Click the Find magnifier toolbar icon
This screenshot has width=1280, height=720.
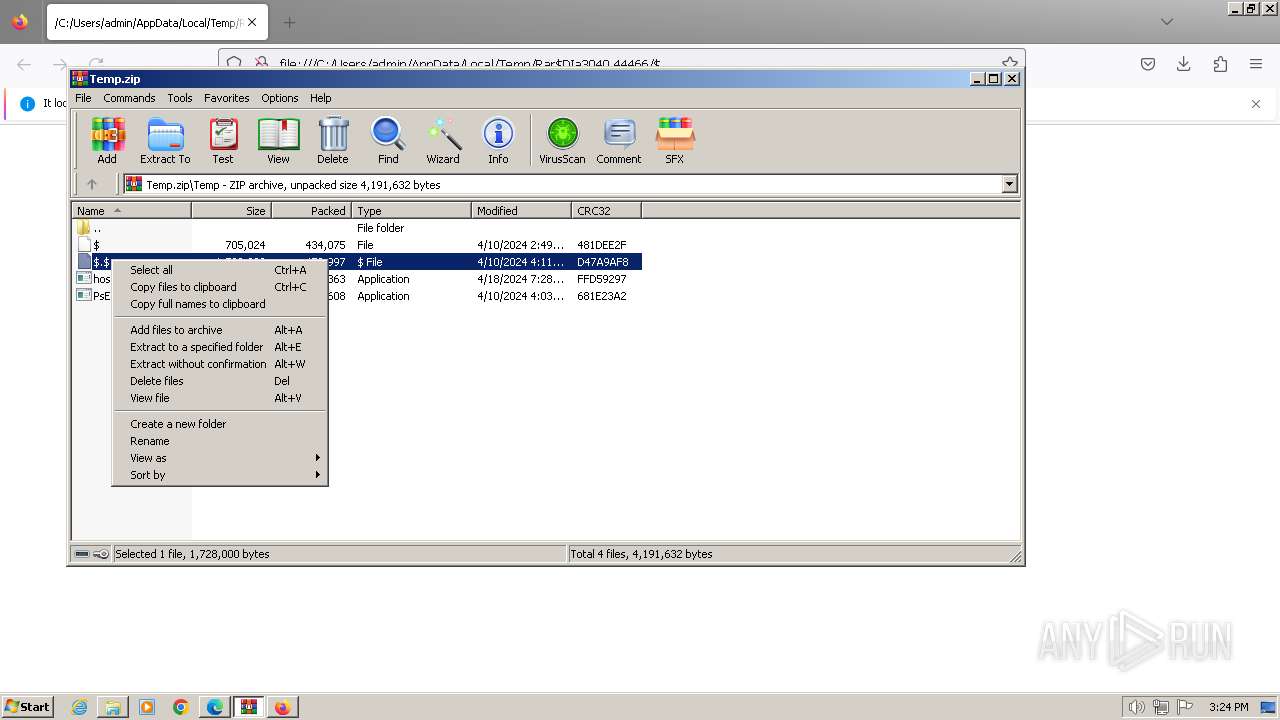[x=388, y=140]
